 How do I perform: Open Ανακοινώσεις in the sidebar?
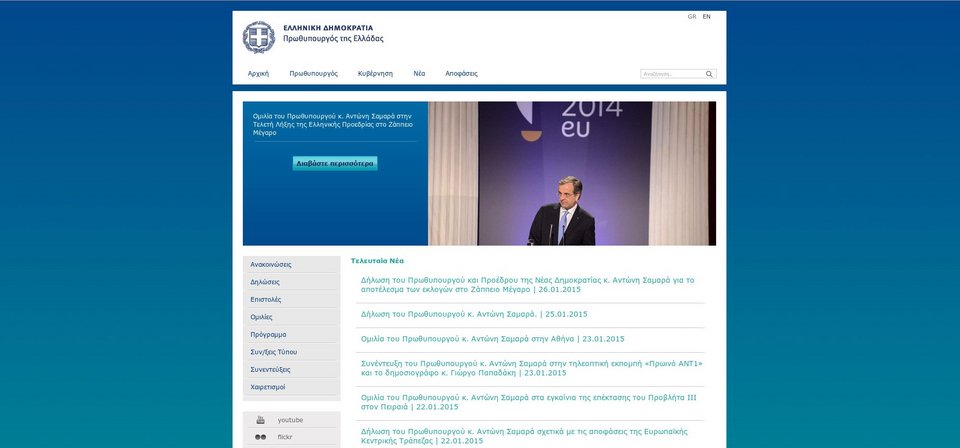tap(271, 265)
